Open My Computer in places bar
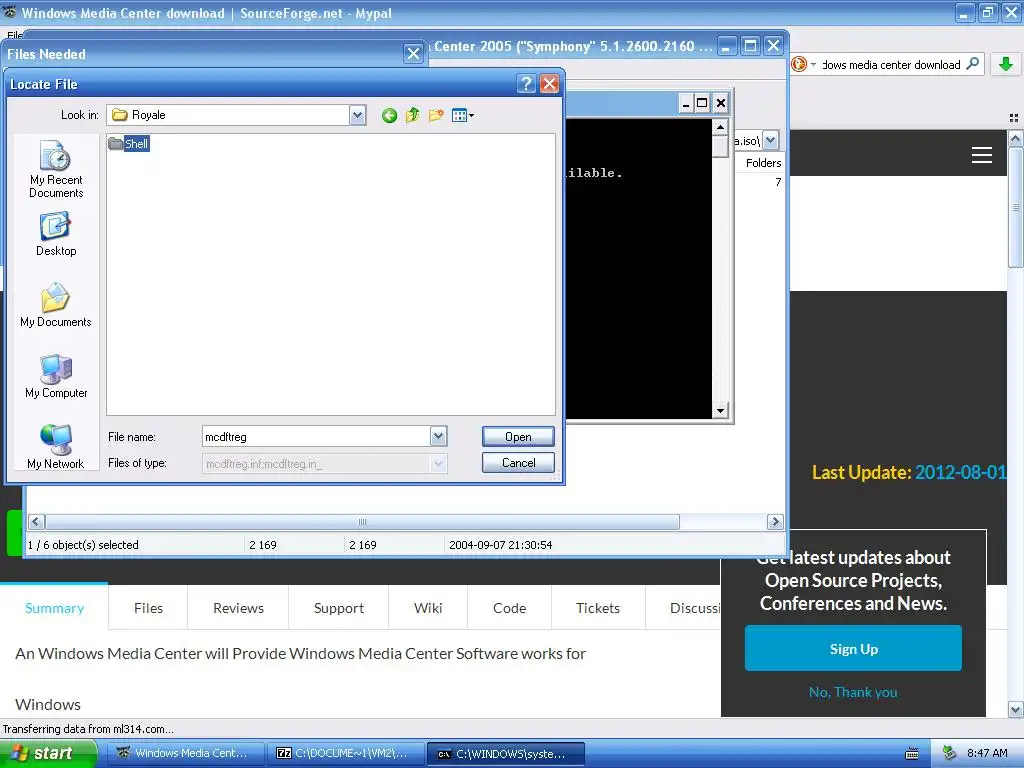 point(56,376)
